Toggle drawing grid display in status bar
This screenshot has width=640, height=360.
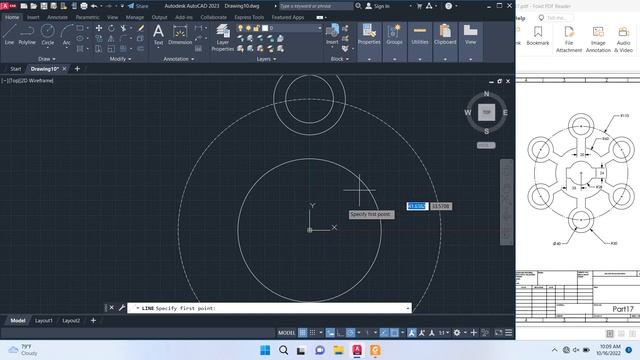[302, 333]
